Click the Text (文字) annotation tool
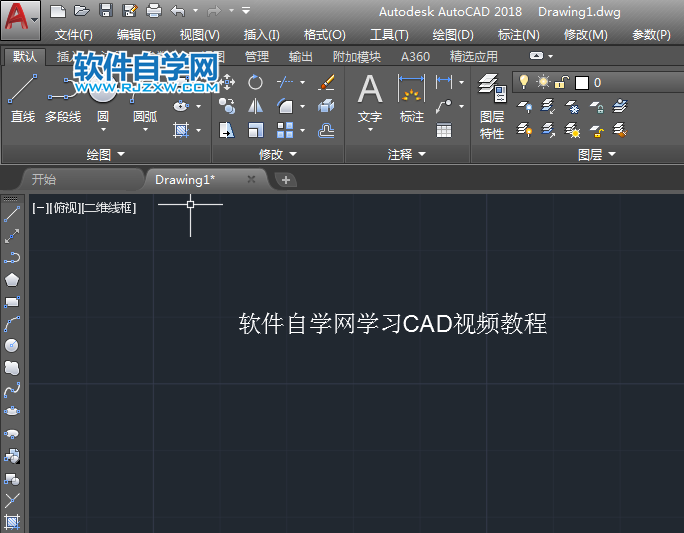 coord(370,98)
